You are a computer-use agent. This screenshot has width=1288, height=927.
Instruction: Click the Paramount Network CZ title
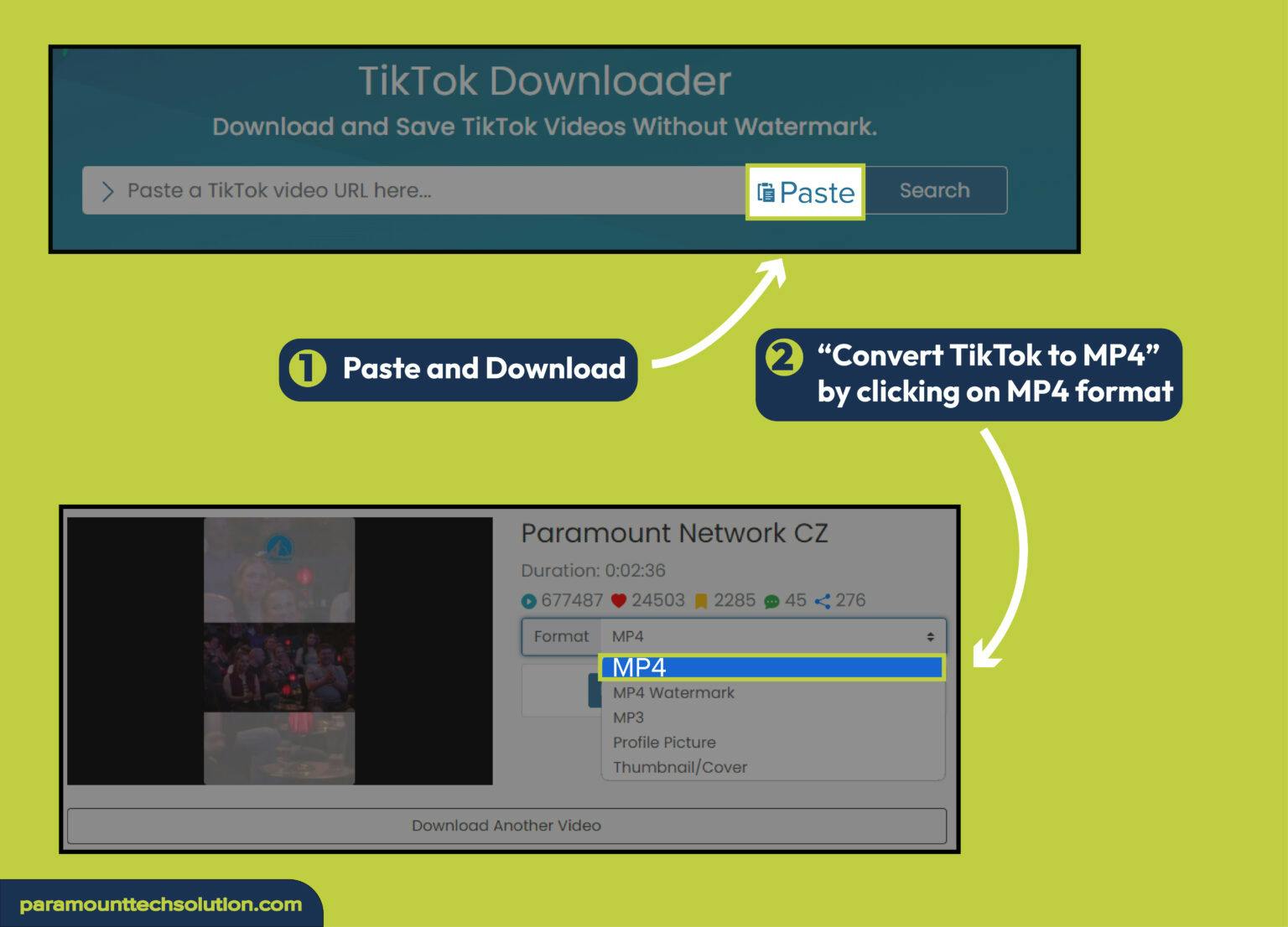click(674, 533)
